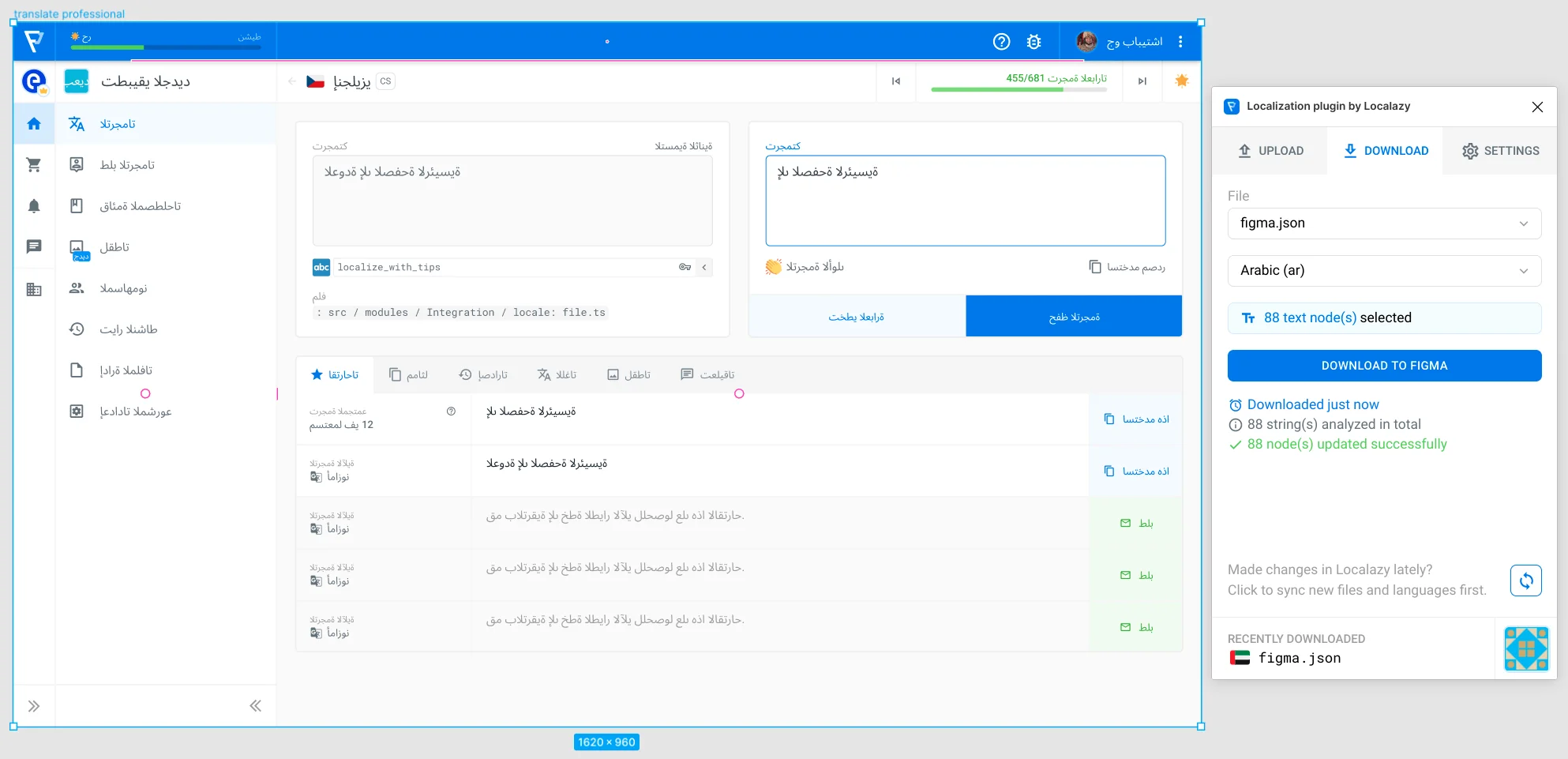Image resolution: width=1568 pixels, height=759 pixels.
Task: Open the three-dot more menu in header
Action: point(1180,42)
